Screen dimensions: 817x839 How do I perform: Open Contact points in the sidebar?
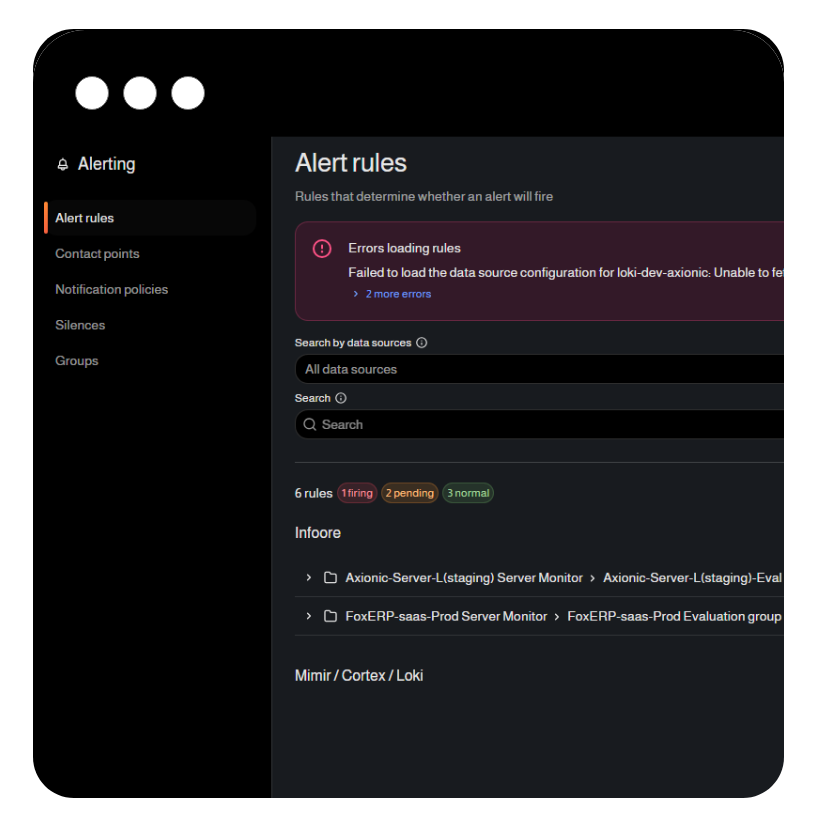(97, 254)
